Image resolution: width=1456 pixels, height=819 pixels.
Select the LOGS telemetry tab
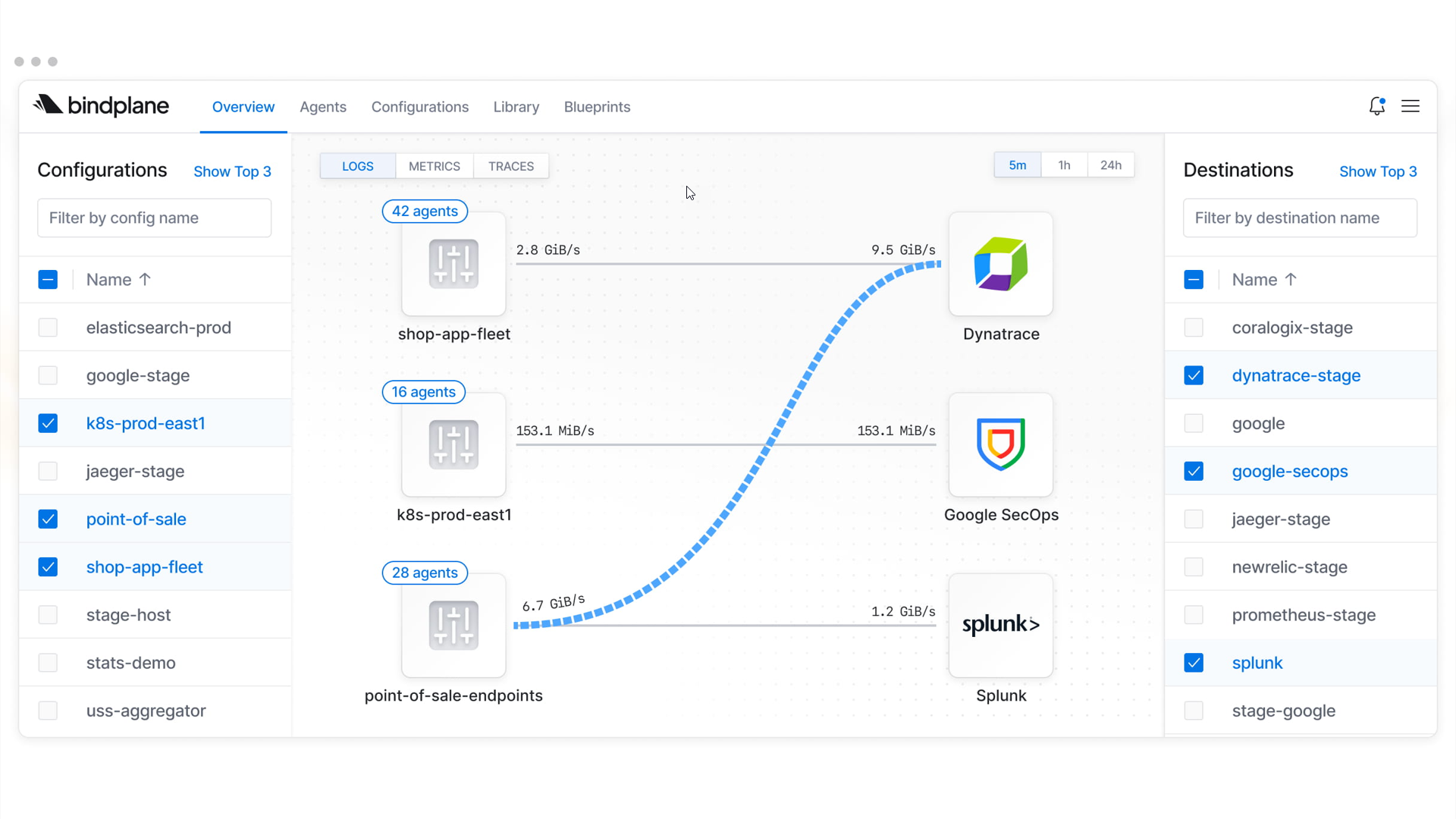pyautogui.click(x=358, y=166)
